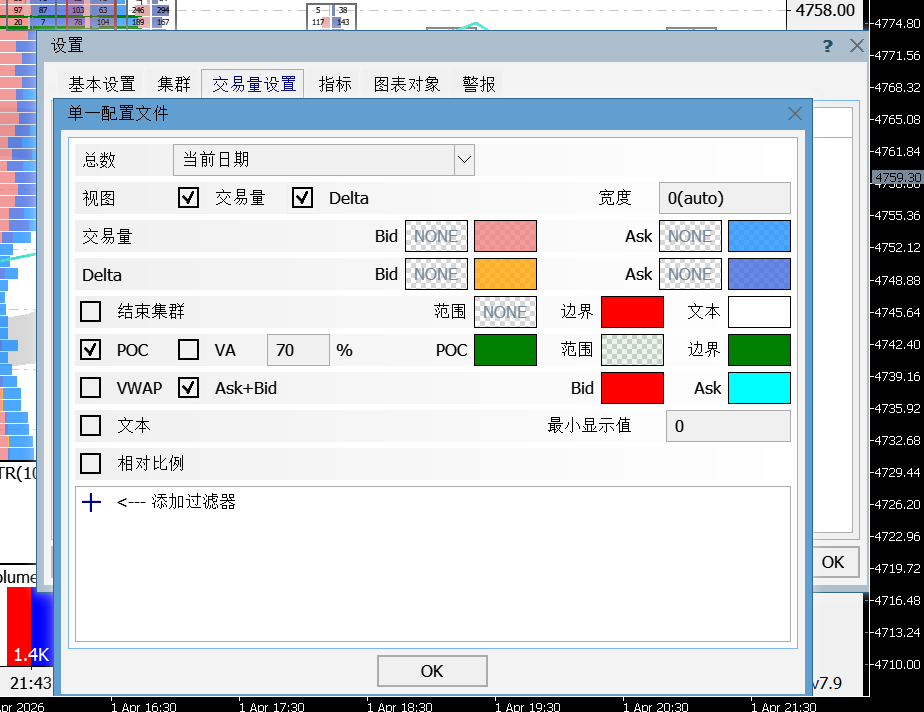924x712 pixels.
Task: Click the Ask NONE button in Delta row
Action: click(x=690, y=274)
